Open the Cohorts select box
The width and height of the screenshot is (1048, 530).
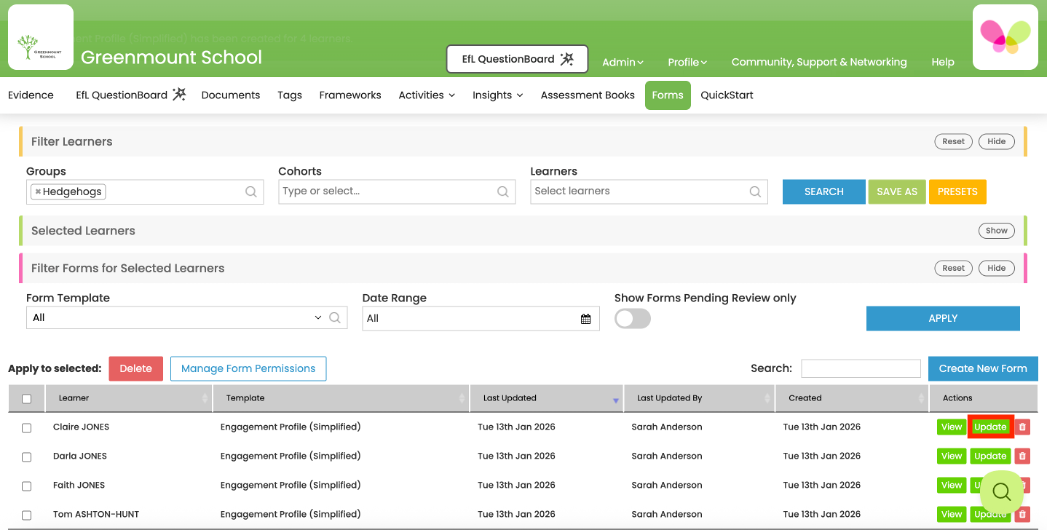click(x=396, y=192)
